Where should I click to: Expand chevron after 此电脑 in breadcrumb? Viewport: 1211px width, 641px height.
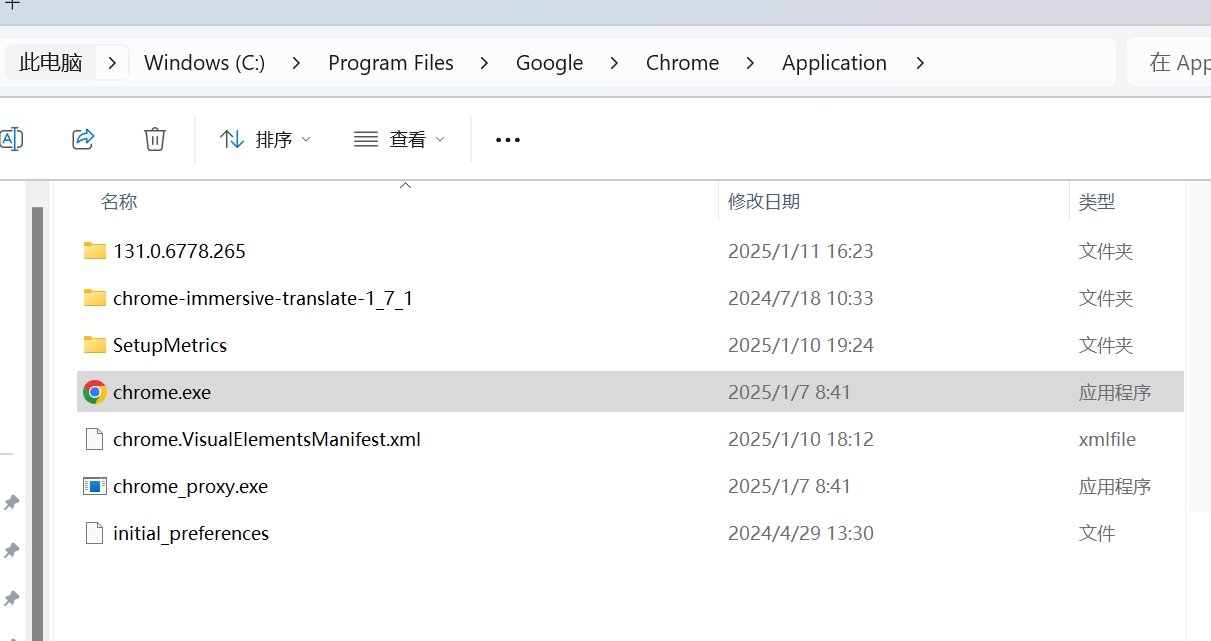112,63
